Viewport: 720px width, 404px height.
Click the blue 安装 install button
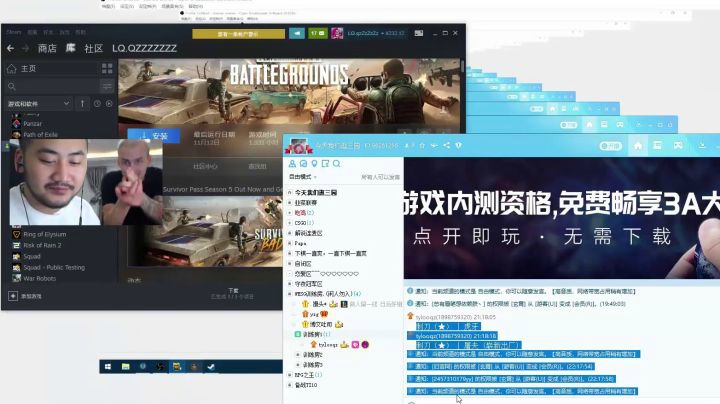pyautogui.click(x=154, y=136)
